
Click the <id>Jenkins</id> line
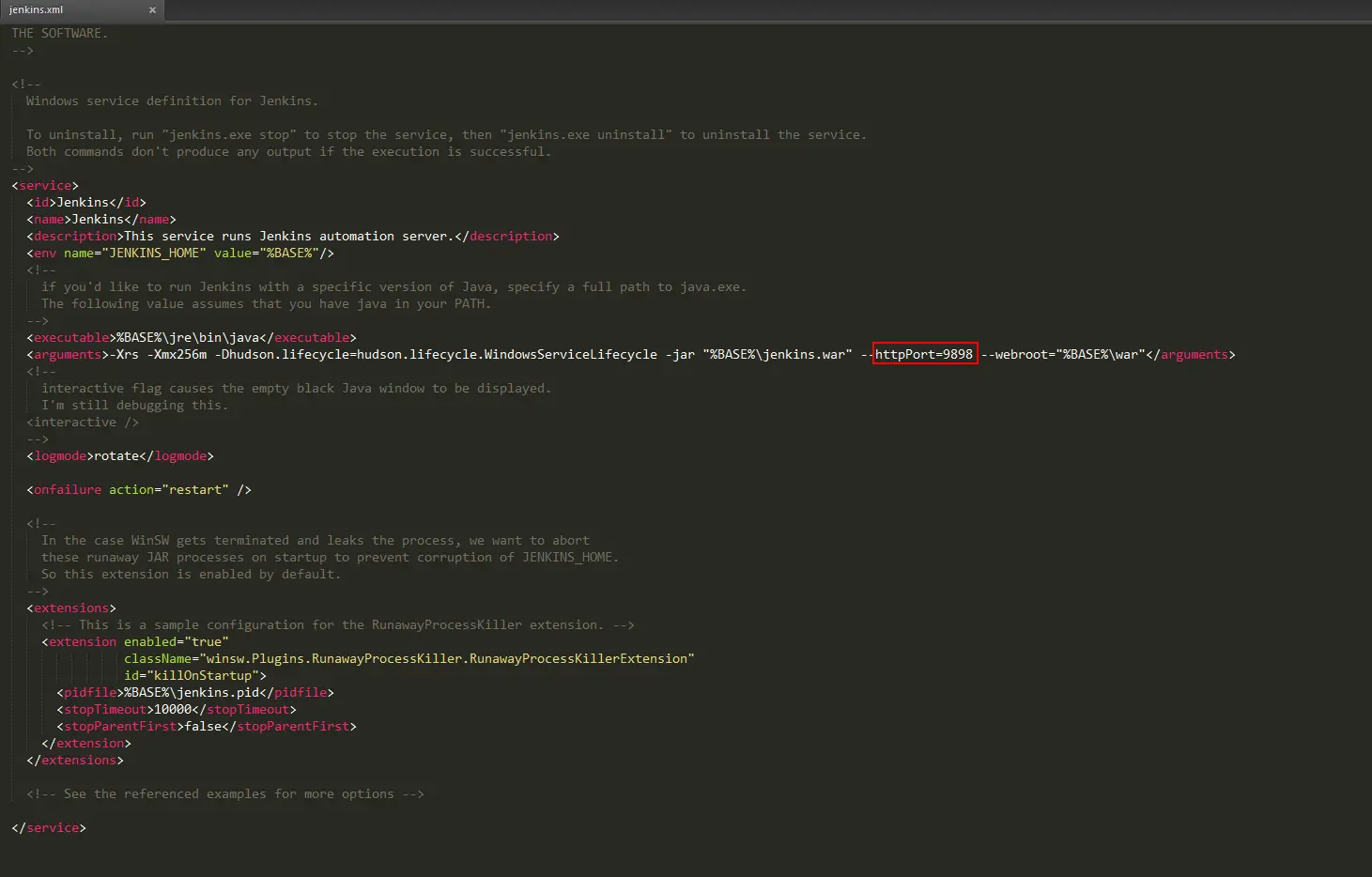coord(86,202)
